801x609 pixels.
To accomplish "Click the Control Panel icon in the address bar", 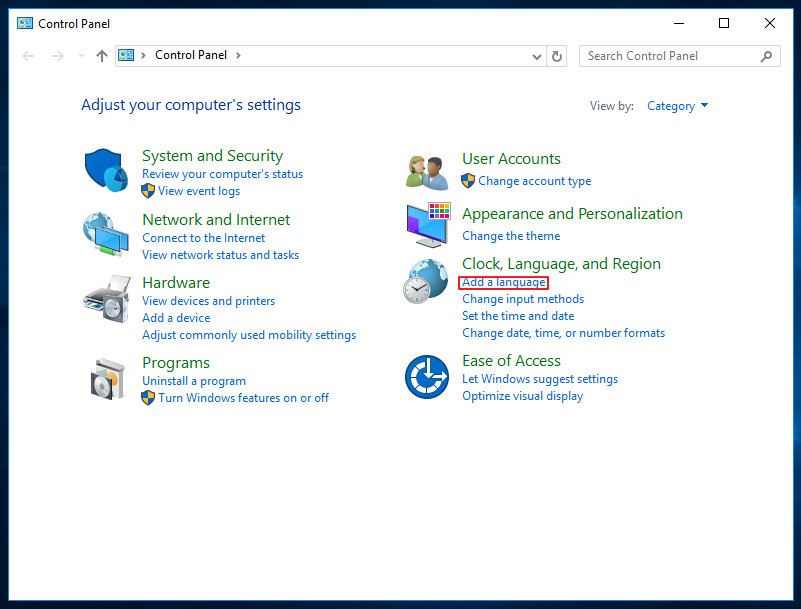I will [126, 55].
